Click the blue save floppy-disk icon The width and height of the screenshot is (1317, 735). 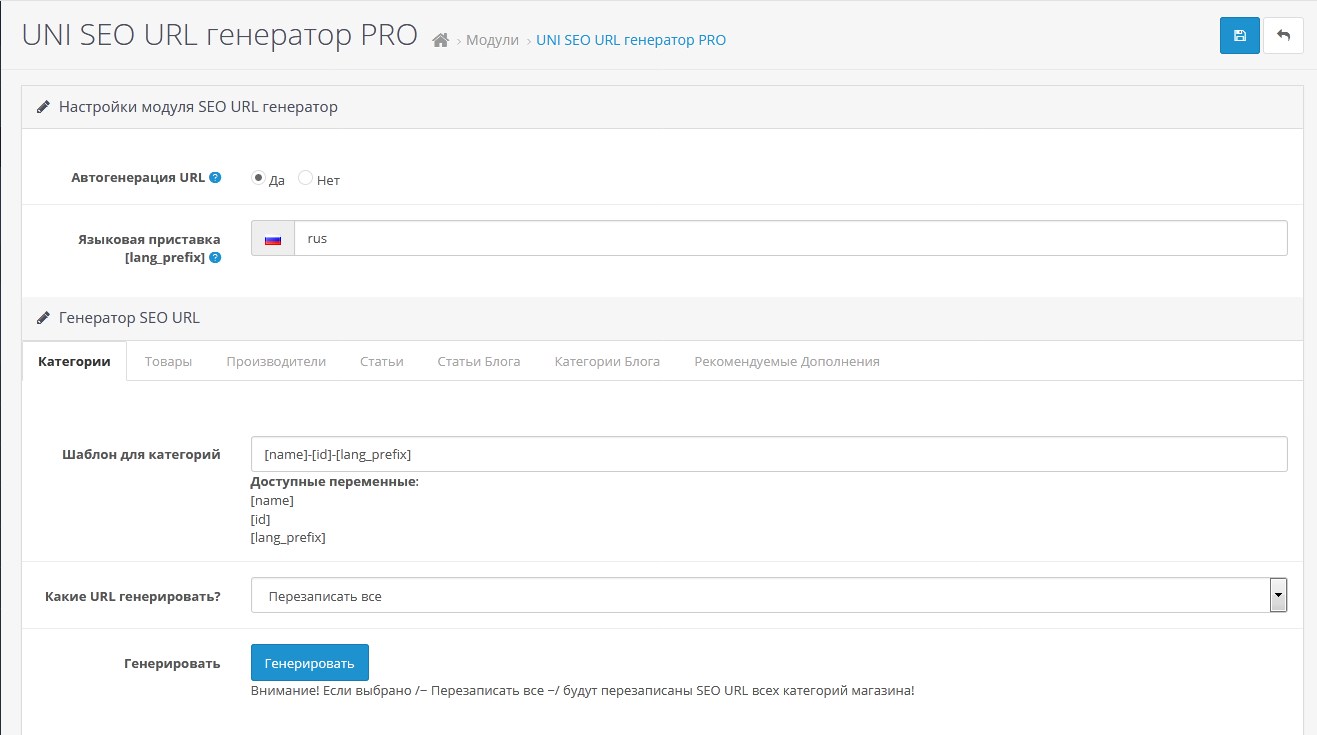(x=1239, y=36)
